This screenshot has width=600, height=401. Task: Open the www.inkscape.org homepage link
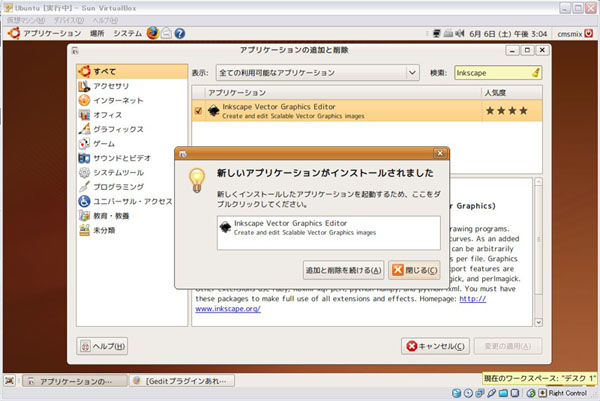[x=228, y=309]
